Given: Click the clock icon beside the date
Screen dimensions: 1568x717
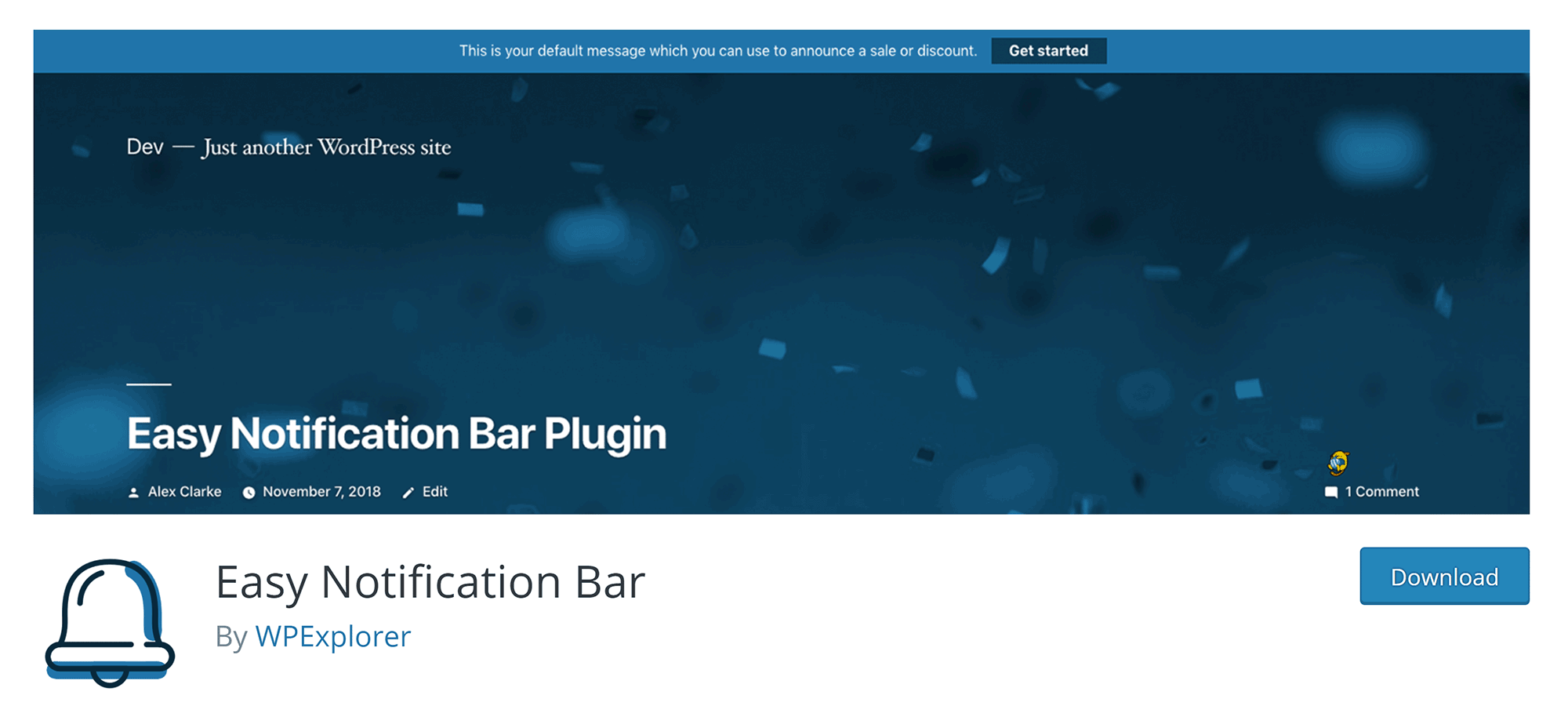Looking at the screenshot, I should pos(249,493).
